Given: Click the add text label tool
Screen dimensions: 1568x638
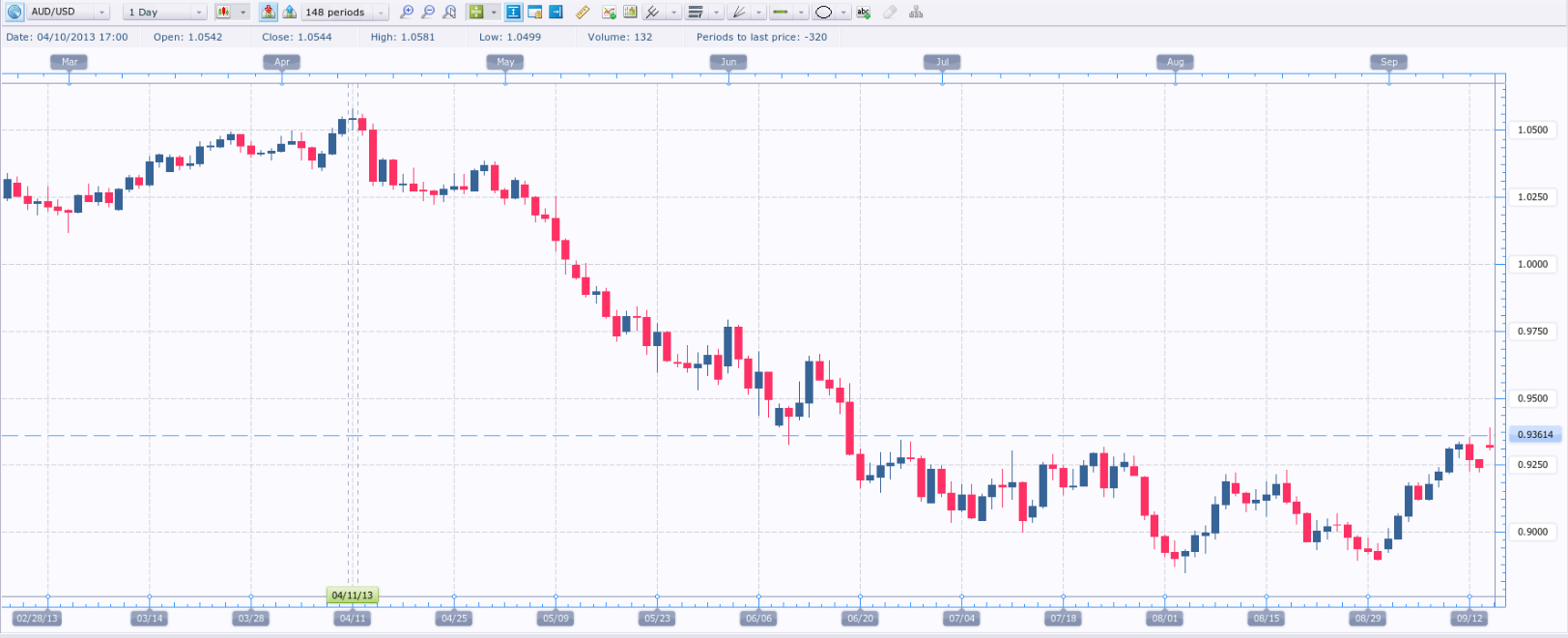Looking at the screenshot, I should point(864,12).
